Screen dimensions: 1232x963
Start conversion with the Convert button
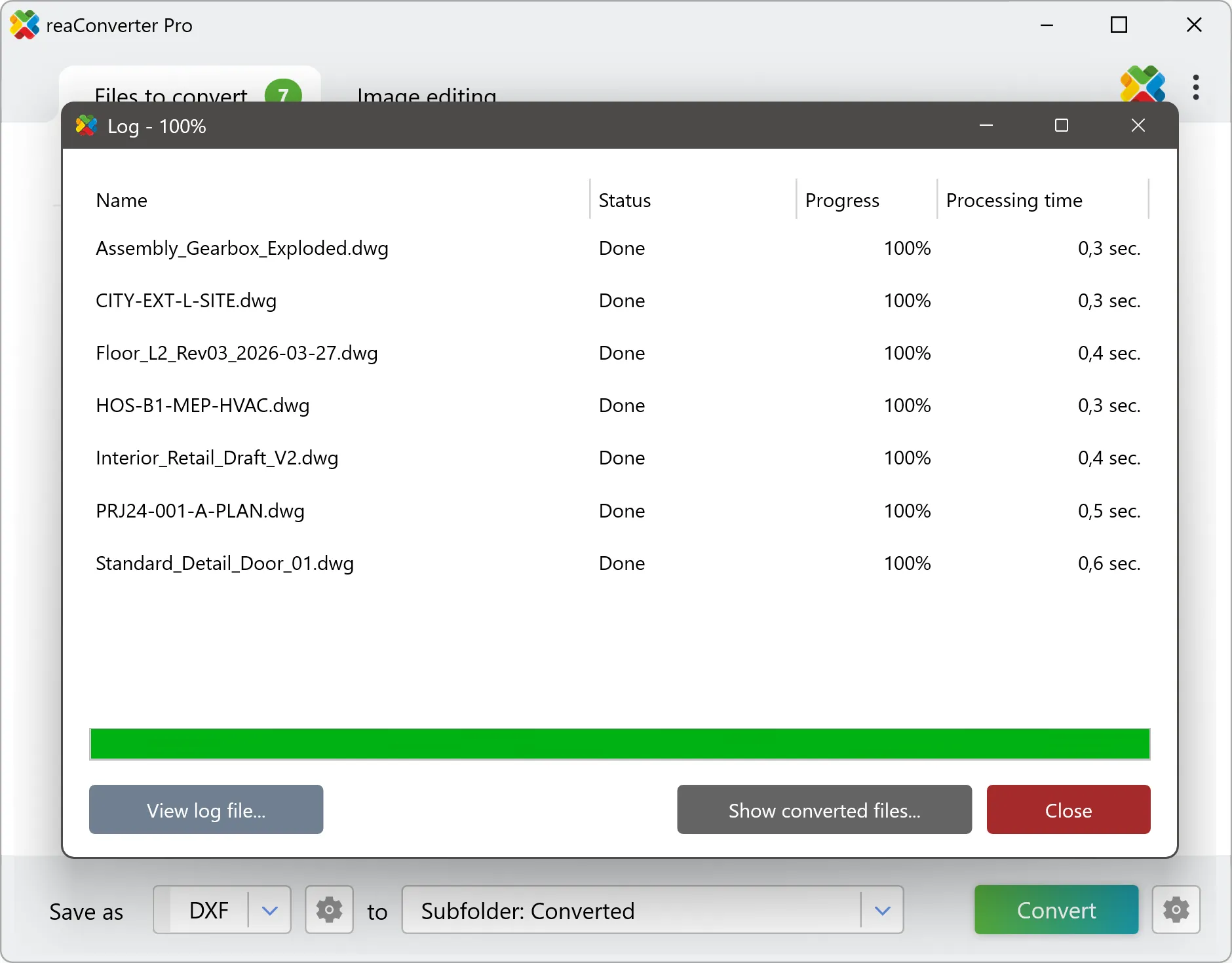coord(1055,910)
